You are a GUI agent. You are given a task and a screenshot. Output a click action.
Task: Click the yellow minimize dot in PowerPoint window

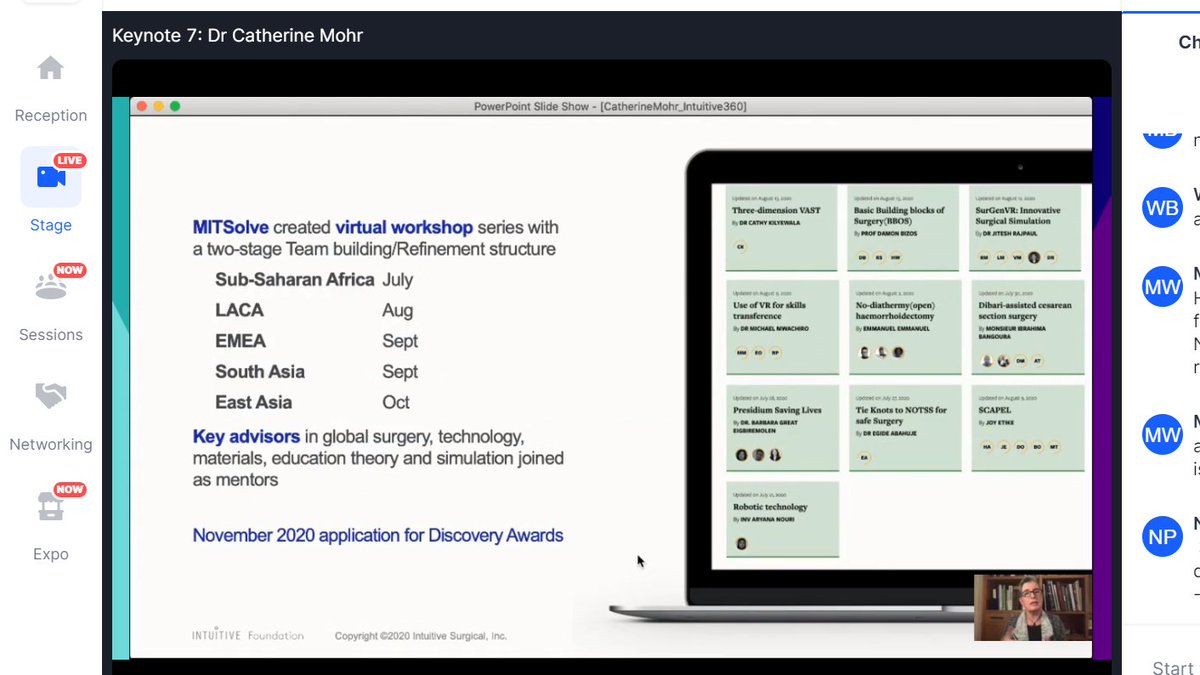158,106
